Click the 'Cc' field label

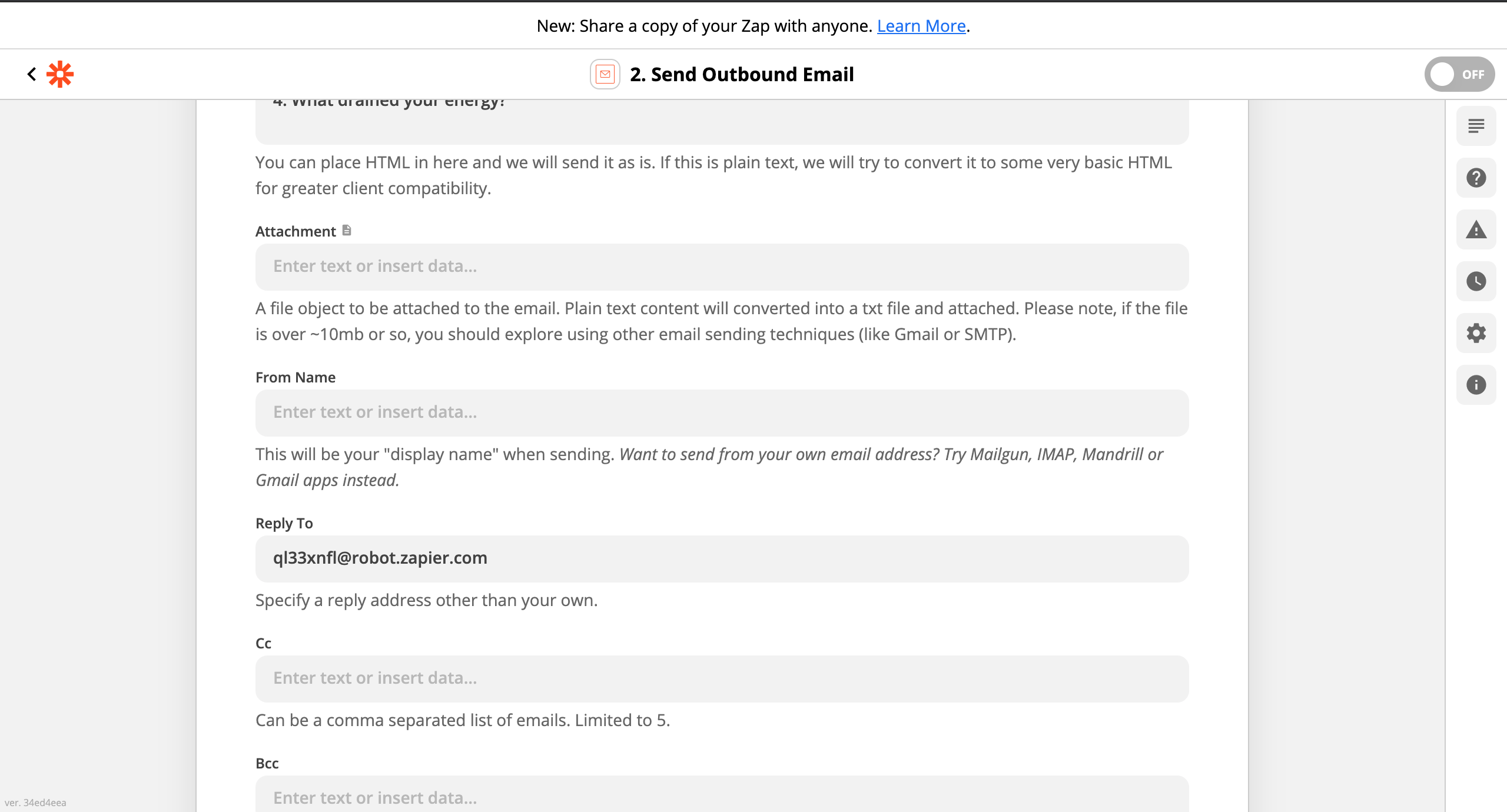(263, 643)
